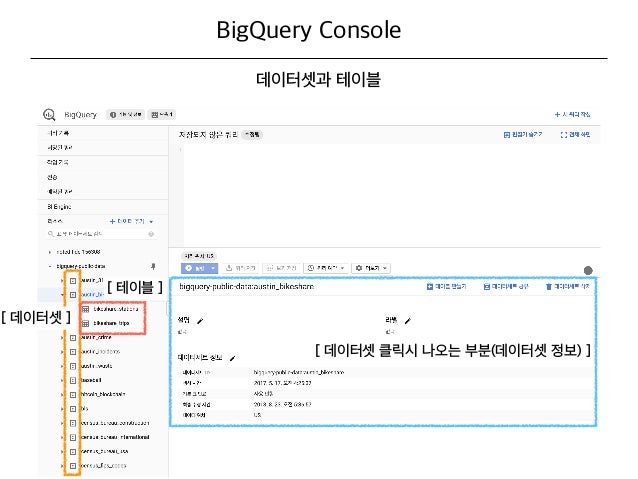
Task: Click the help icon beside the search field
Action: tap(151, 234)
